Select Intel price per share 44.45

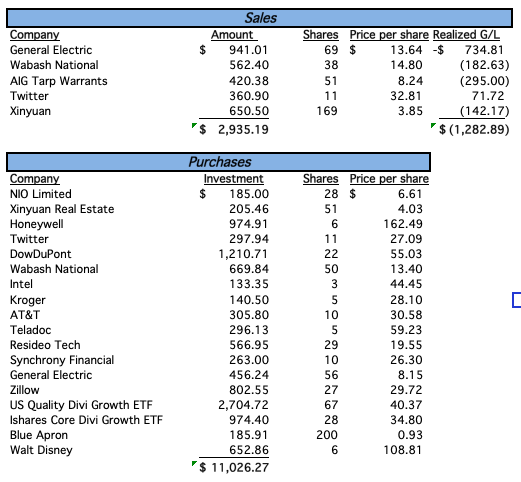[406, 284]
